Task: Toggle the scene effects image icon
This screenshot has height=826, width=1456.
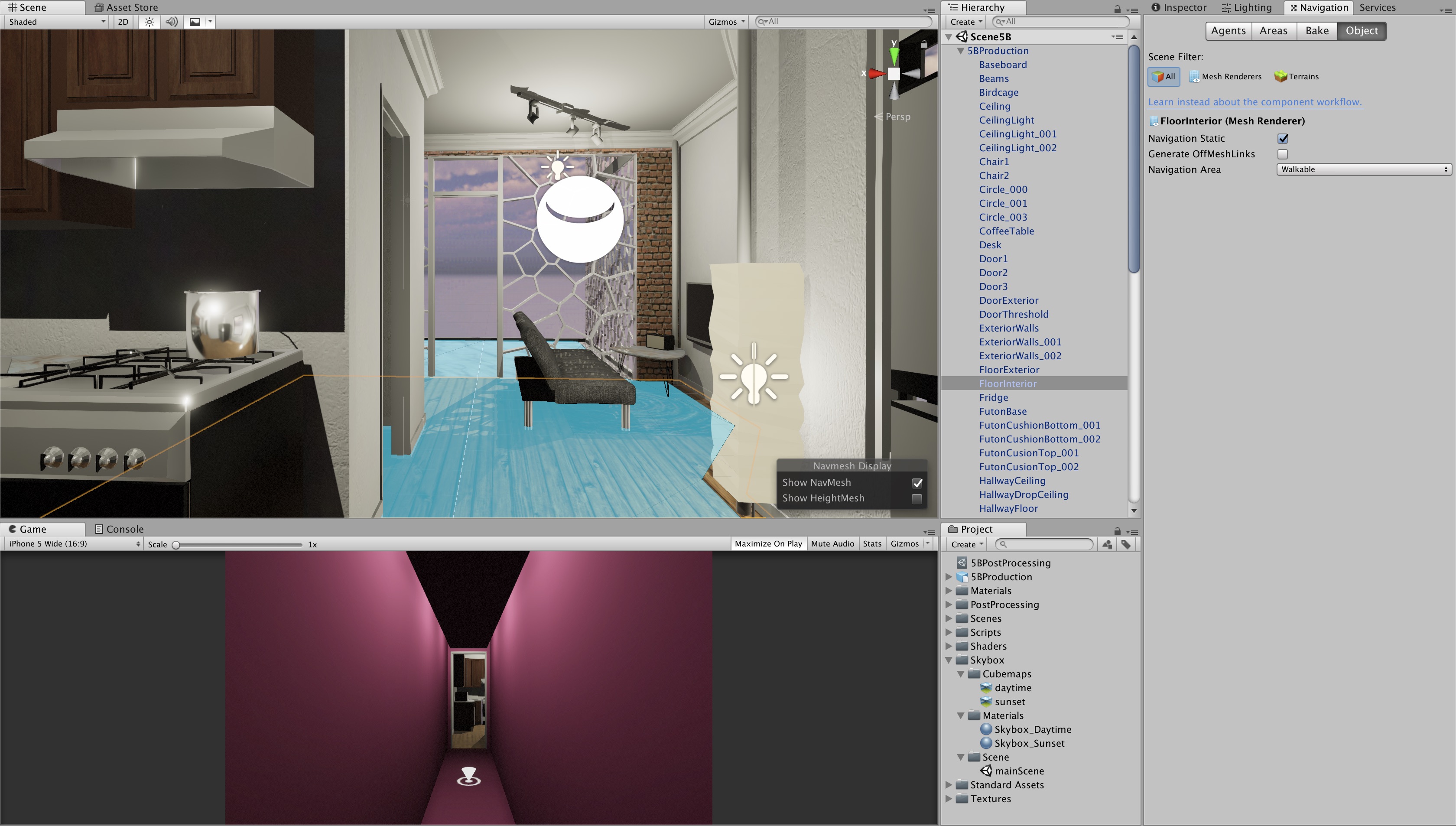Action: click(x=195, y=22)
